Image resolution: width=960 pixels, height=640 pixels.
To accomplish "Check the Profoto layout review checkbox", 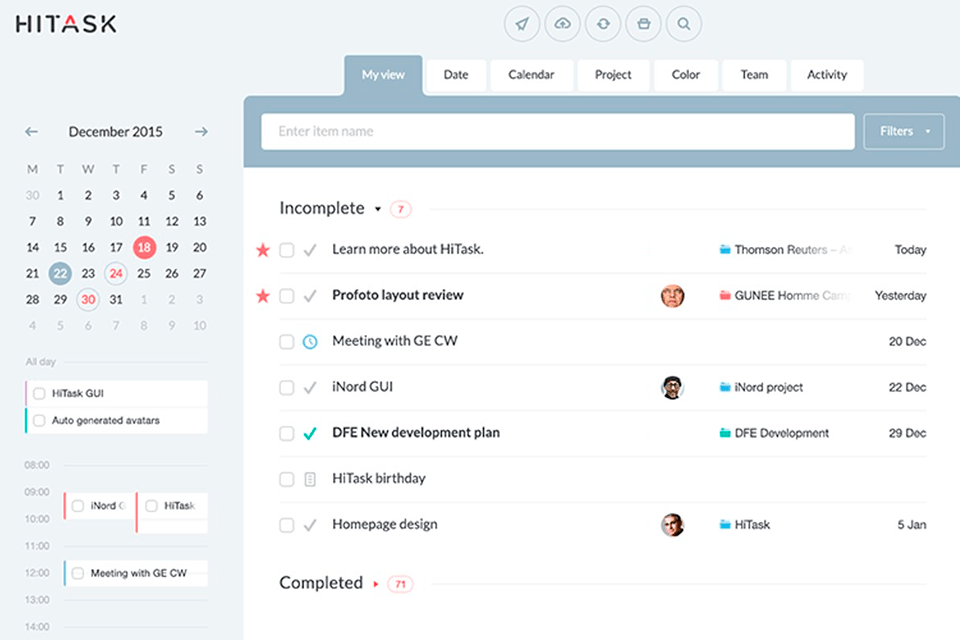I will (x=287, y=296).
